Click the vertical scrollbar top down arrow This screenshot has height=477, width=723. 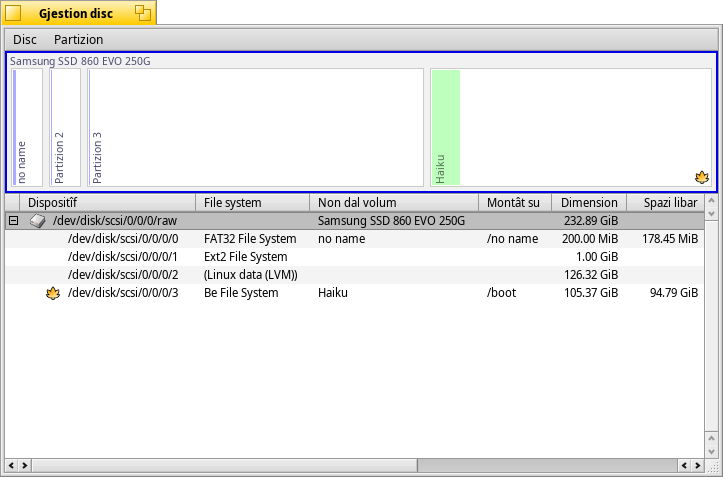point(711,214)
